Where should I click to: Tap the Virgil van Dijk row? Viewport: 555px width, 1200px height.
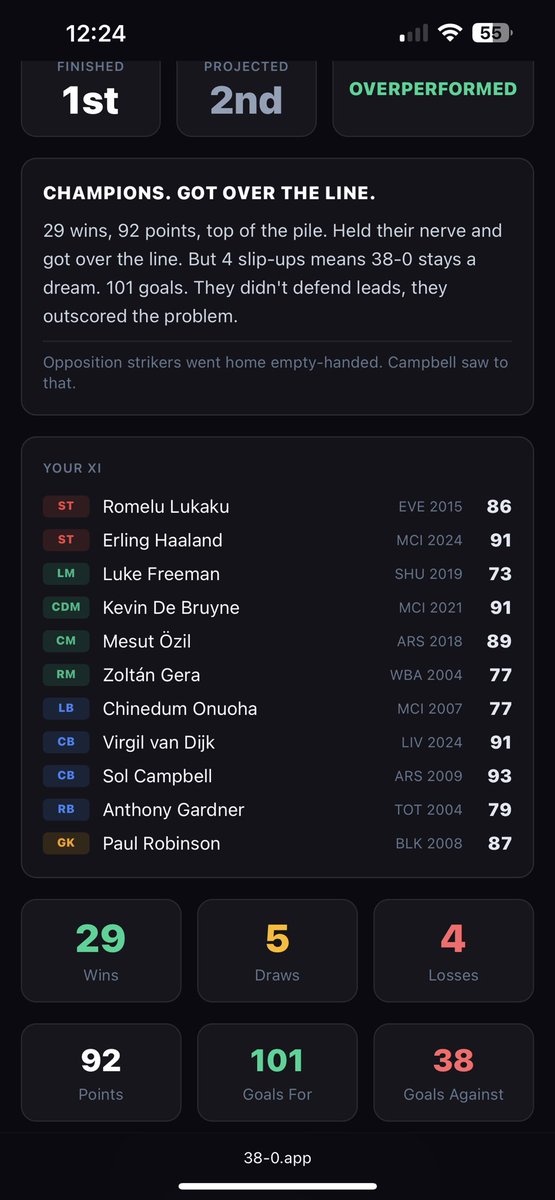277,742
